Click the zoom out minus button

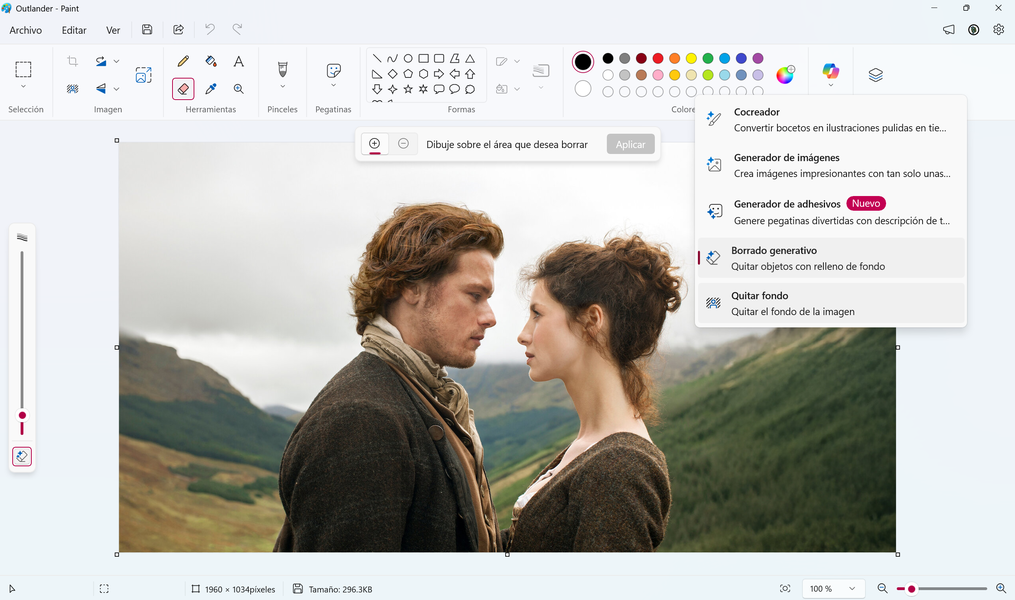882,588
